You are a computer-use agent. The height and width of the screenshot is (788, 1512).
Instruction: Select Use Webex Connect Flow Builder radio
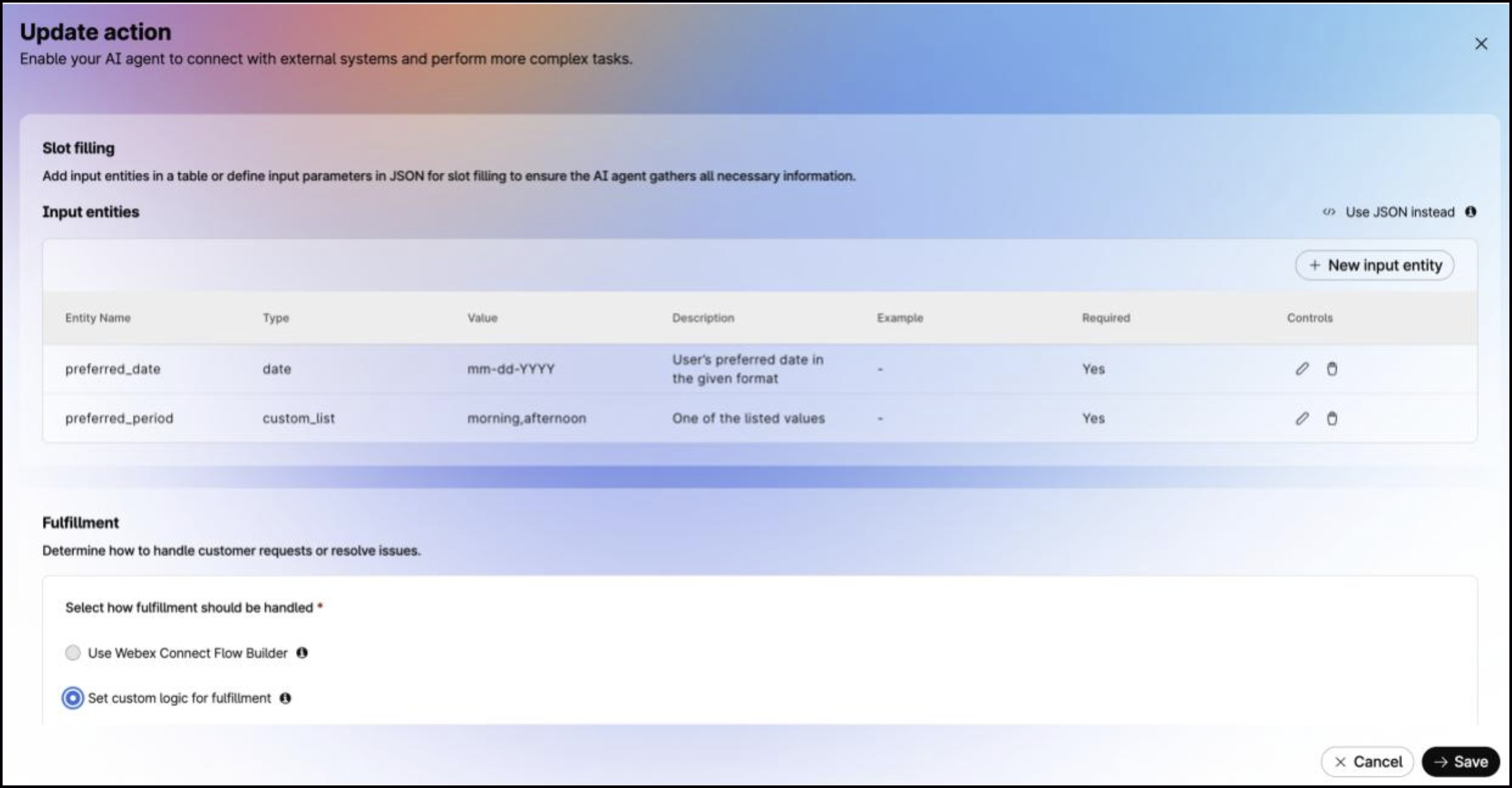pyautogui.click(x=73, y=653)
